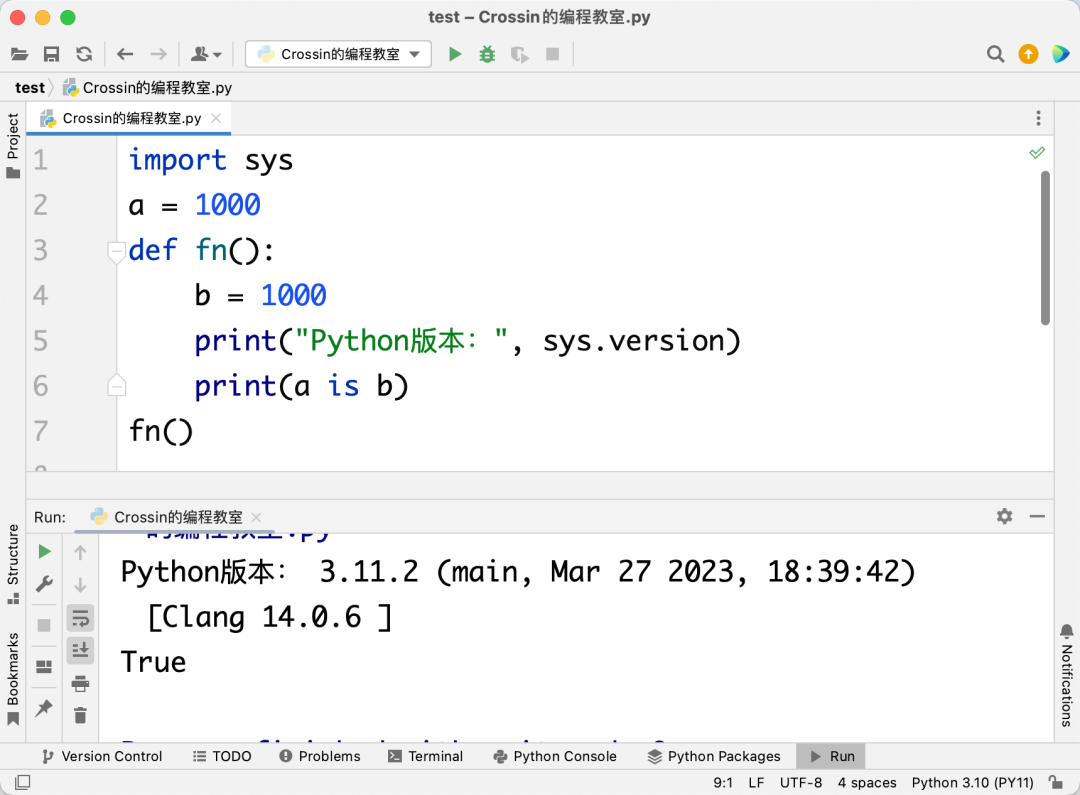Start debugging with the bug icon
The height and width of the screenshot is (795, 1080).
[487, 54]
